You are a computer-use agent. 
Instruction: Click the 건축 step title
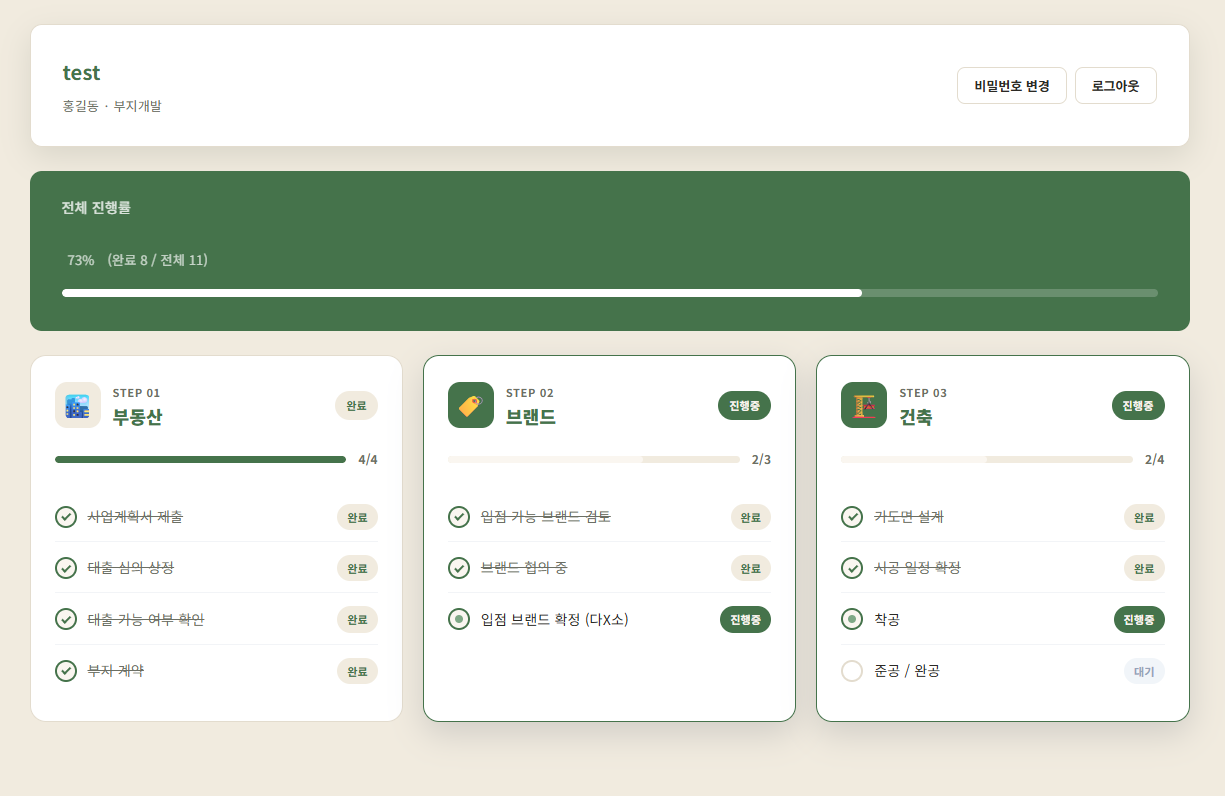pos(915,417)
